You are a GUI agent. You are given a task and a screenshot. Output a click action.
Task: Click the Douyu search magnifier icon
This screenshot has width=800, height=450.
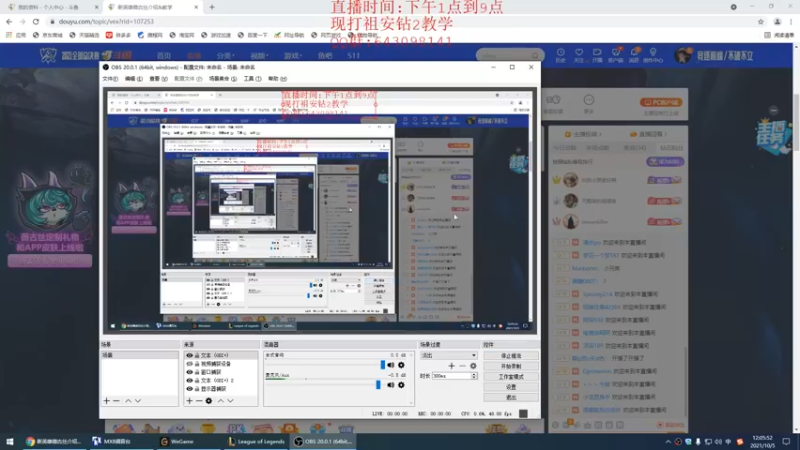point(535,55)
